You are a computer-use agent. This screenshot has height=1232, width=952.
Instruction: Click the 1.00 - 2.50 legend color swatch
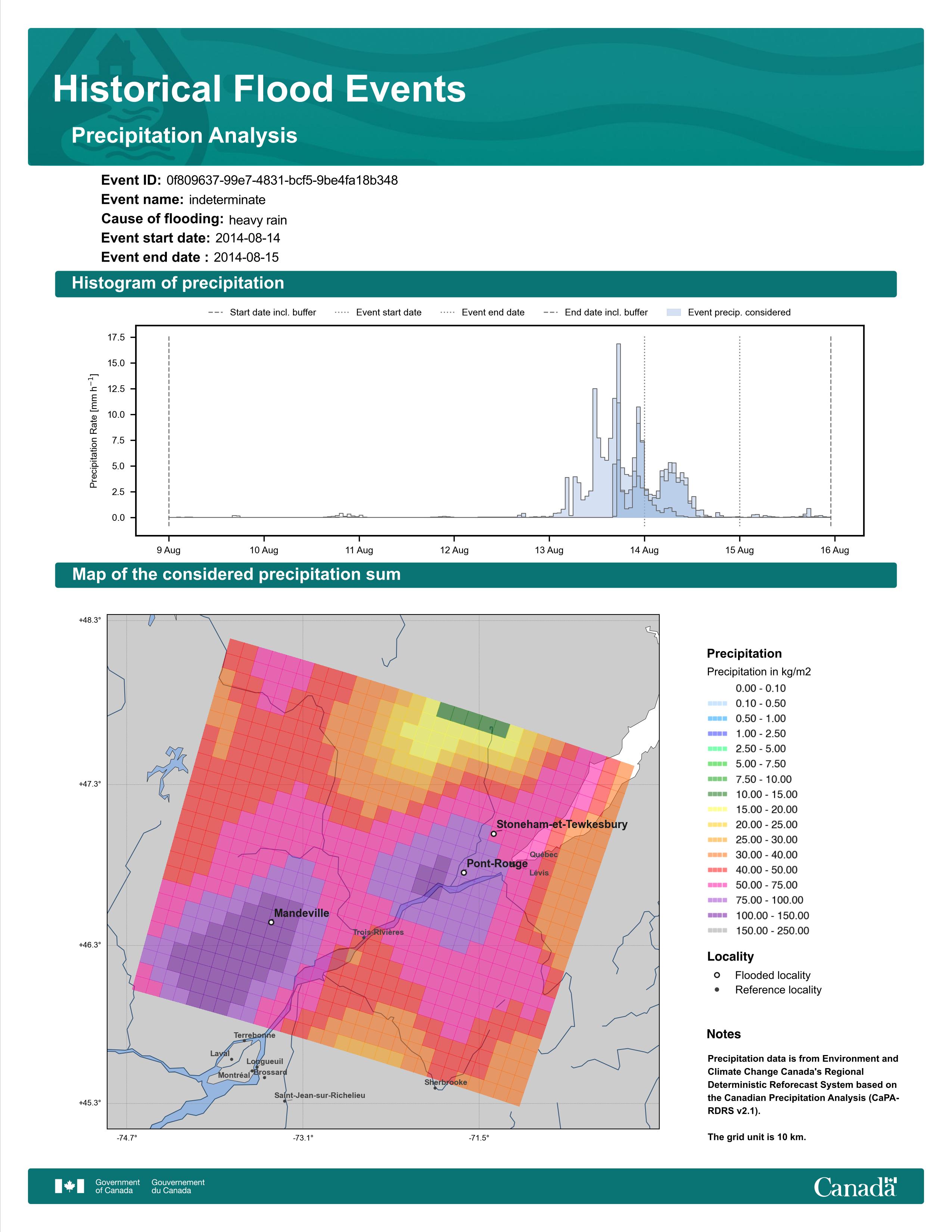(717, 734)
